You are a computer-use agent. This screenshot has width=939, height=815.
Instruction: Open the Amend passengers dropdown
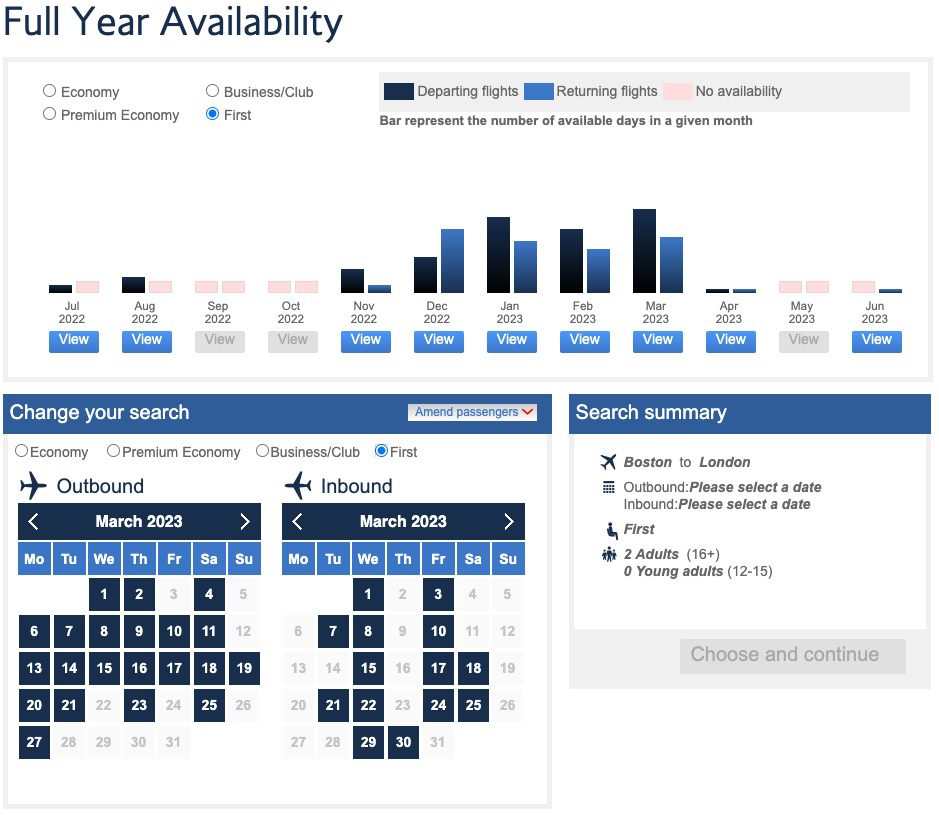[x=472, y=412]
